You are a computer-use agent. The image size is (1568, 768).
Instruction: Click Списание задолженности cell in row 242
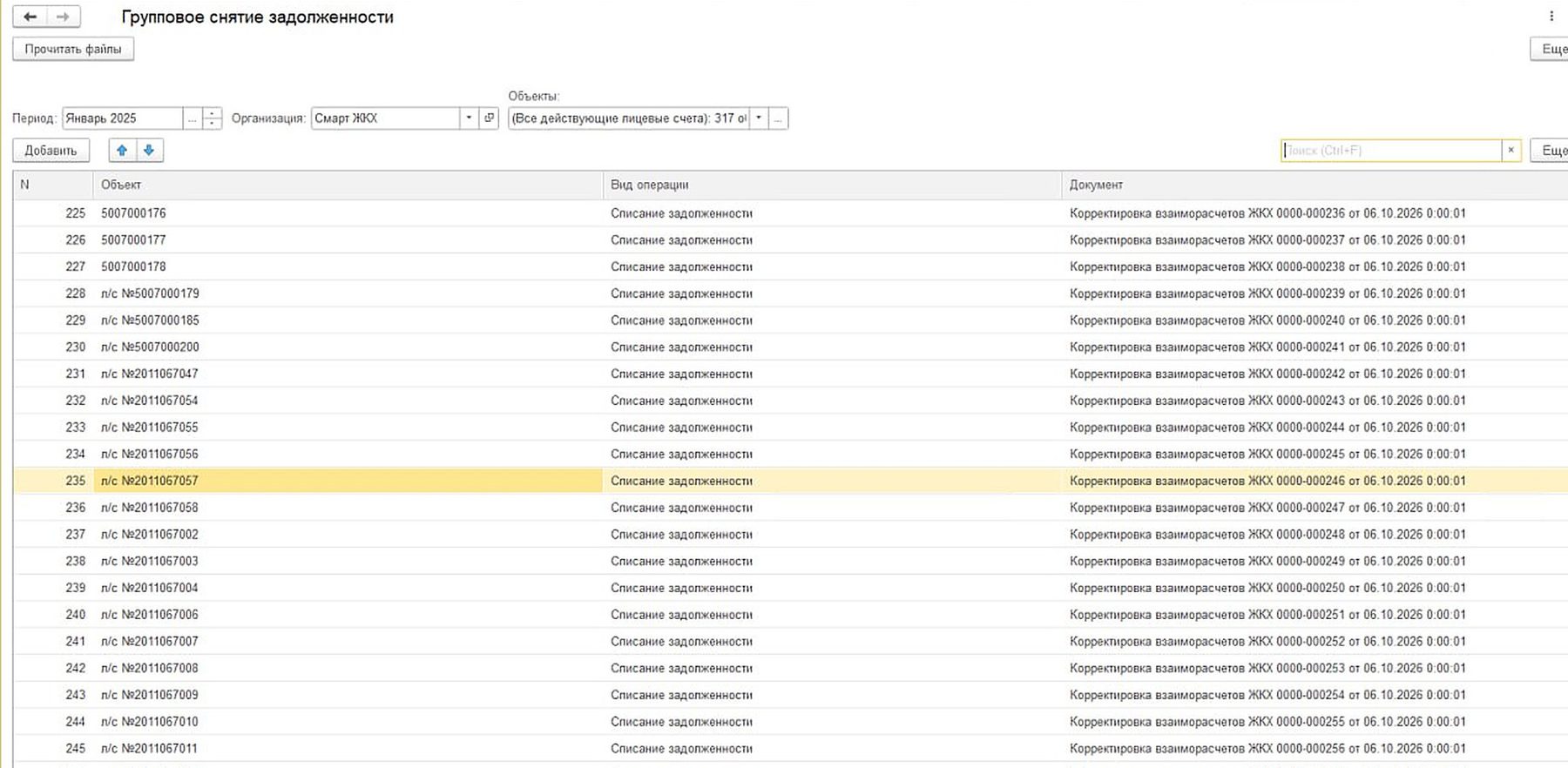tap(832, 668)
